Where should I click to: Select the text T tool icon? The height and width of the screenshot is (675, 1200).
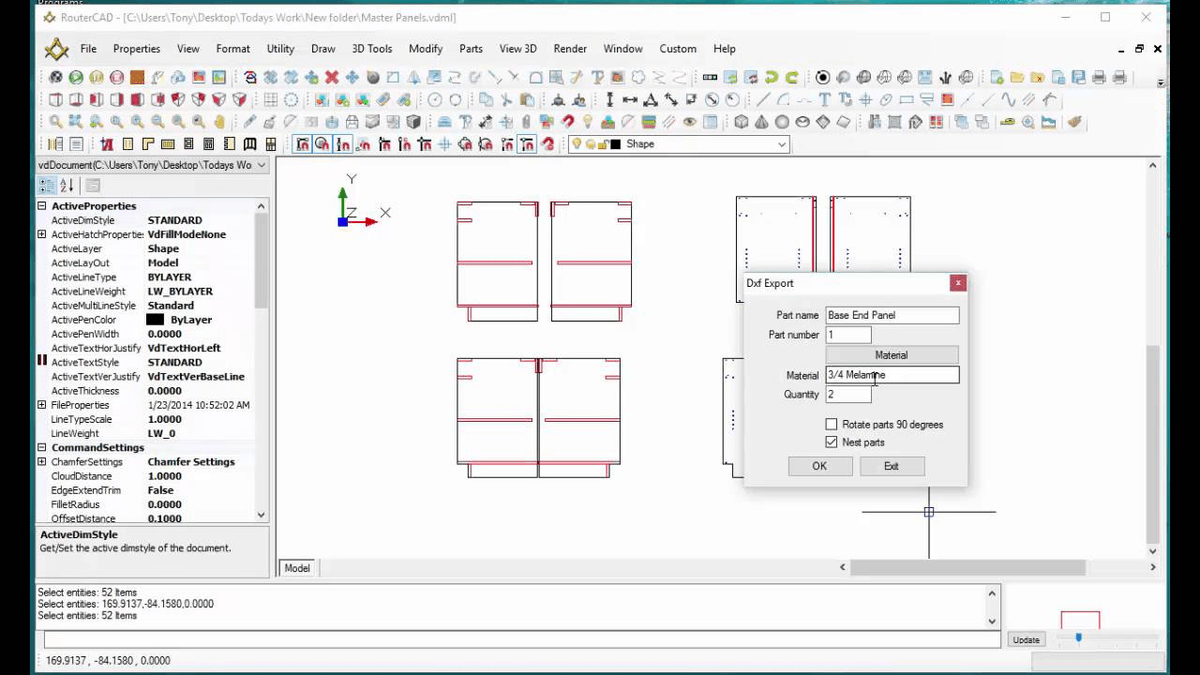point(824,100)
